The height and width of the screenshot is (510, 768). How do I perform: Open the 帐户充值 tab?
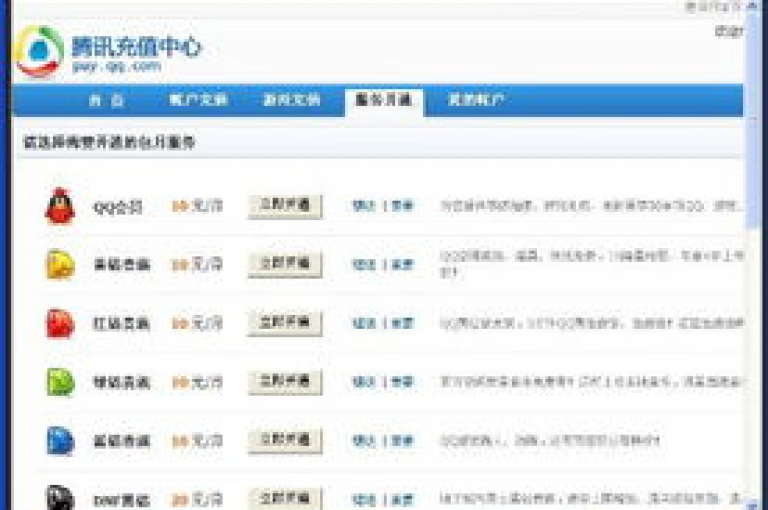(198, 100)
